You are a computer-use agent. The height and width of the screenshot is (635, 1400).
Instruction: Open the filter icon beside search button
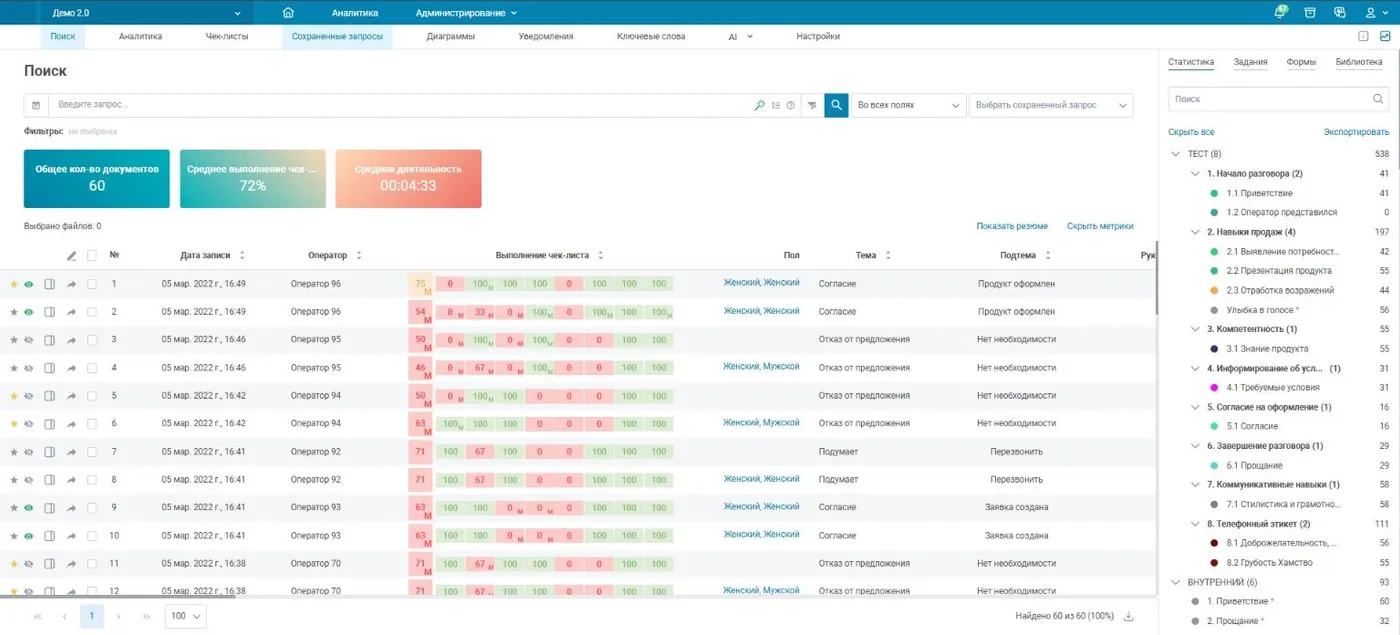click(x=812, y=105)
